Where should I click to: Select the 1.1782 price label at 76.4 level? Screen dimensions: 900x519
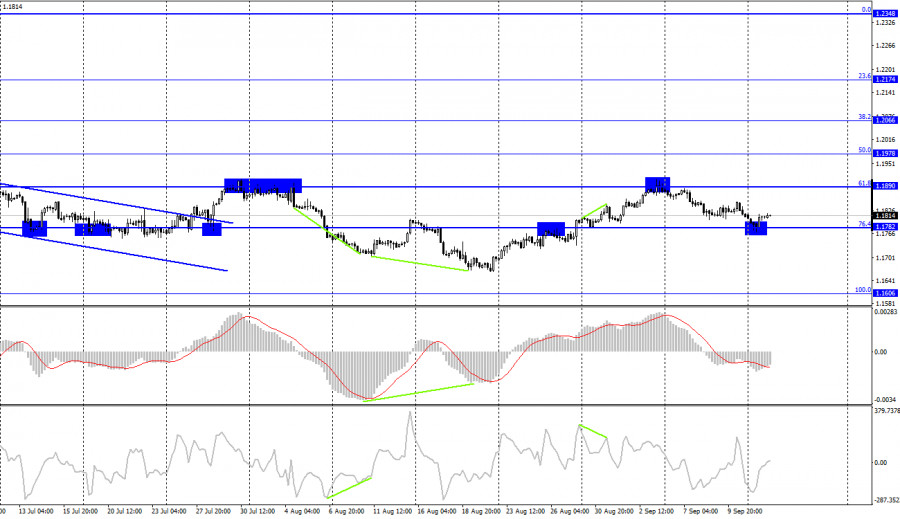tap(885, 227)
